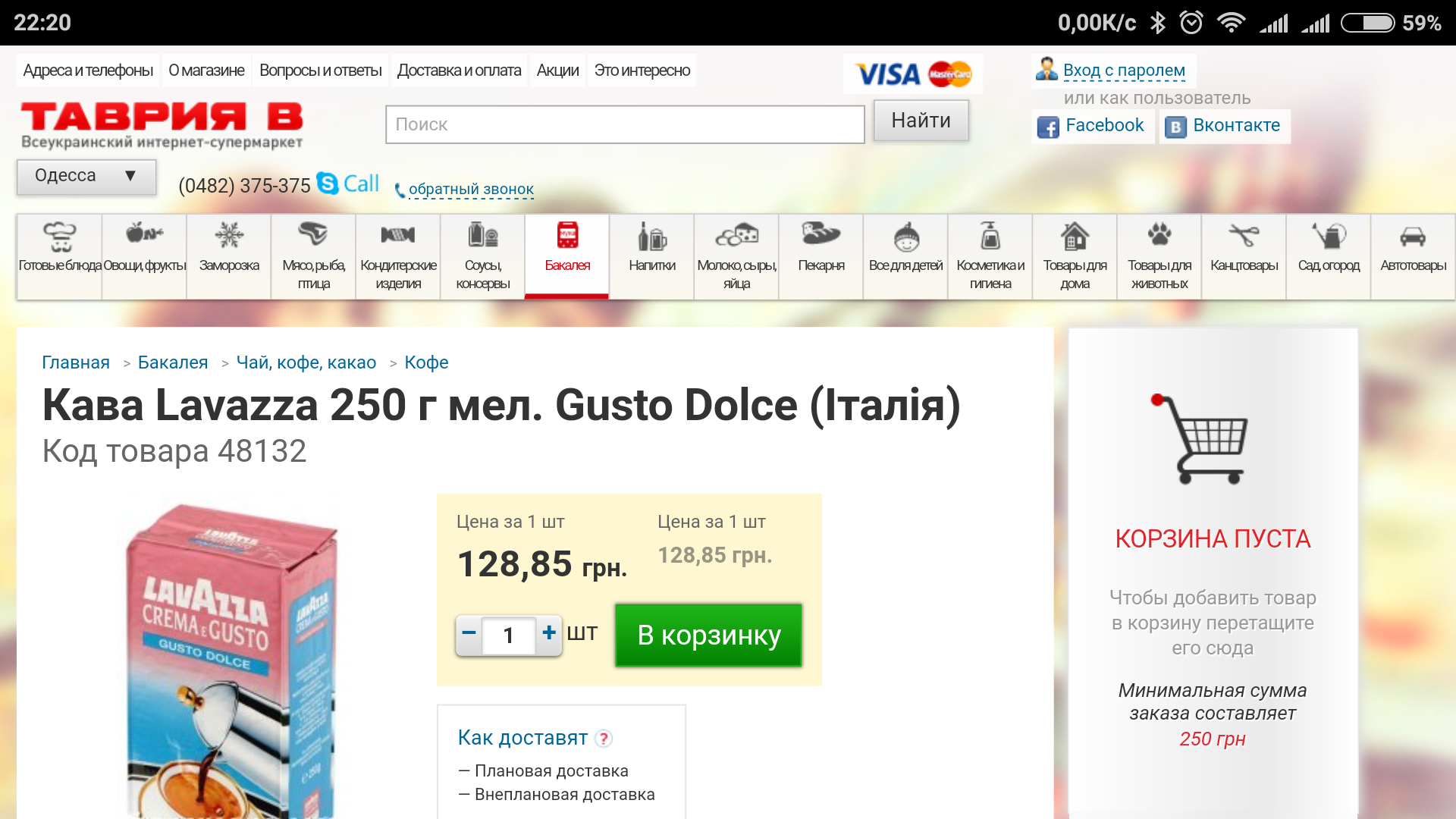Click the Код товара 48132 text
1456x819 pixels.
coord(174,451)
